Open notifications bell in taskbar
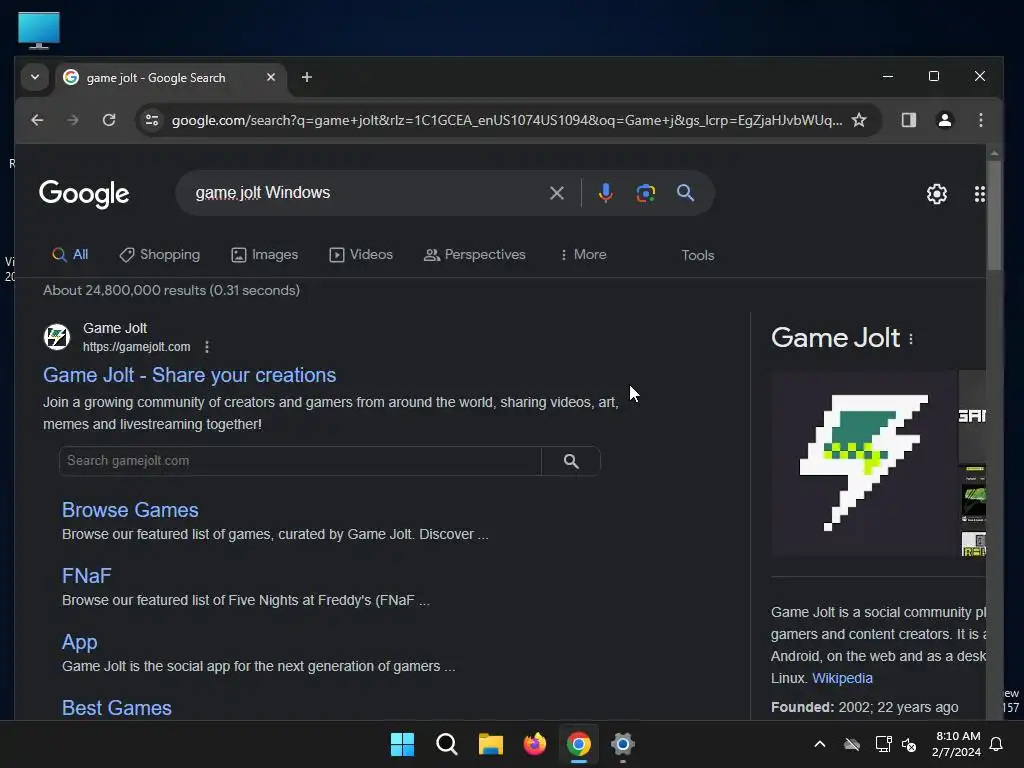 click(x=997, y=744)
